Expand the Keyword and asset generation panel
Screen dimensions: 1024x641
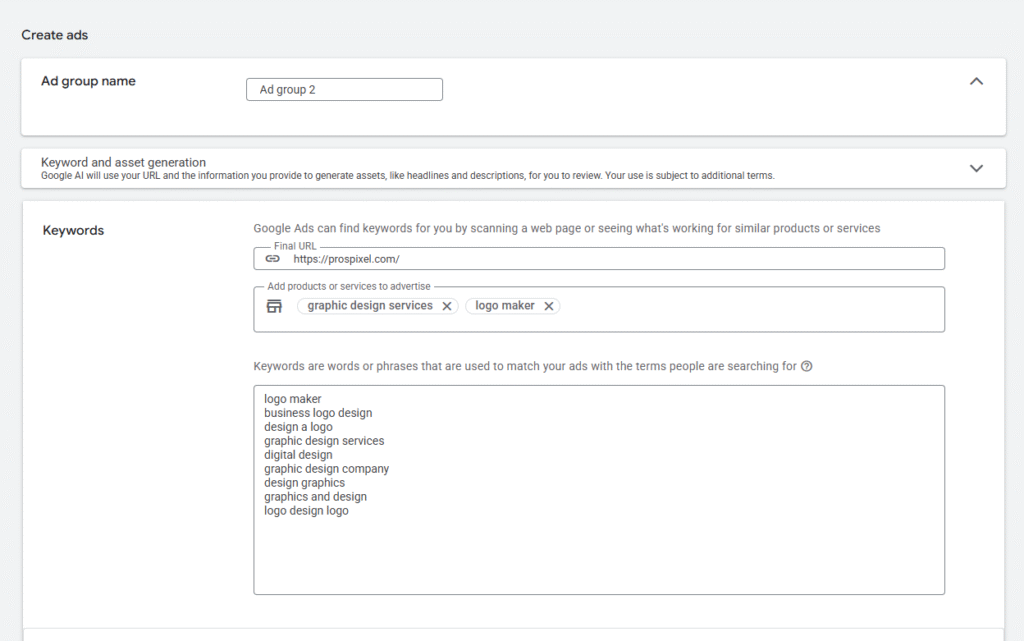pyautogui.click(x=977, y=168)
